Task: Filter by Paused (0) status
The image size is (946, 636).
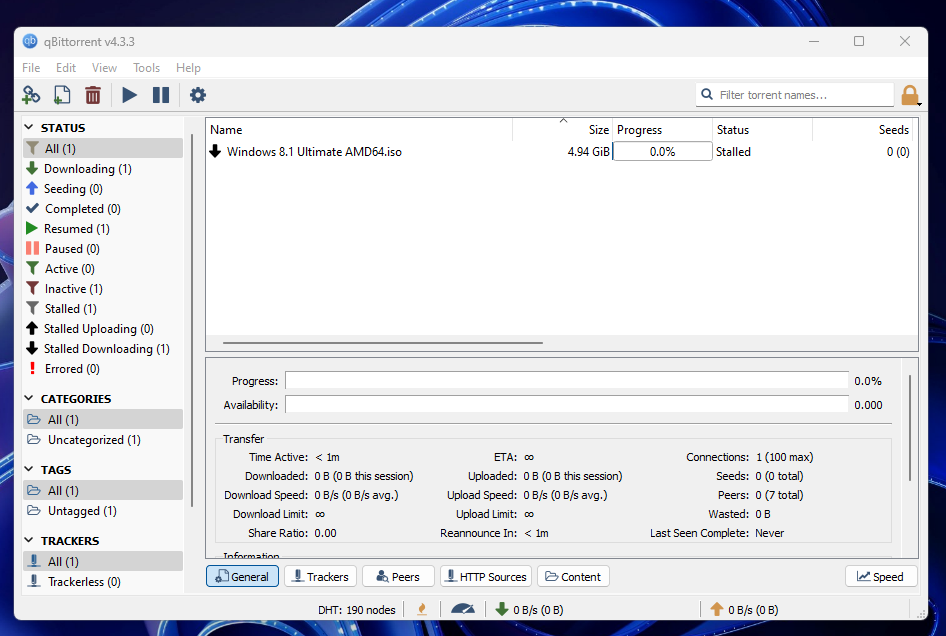Action: [103, 248]
